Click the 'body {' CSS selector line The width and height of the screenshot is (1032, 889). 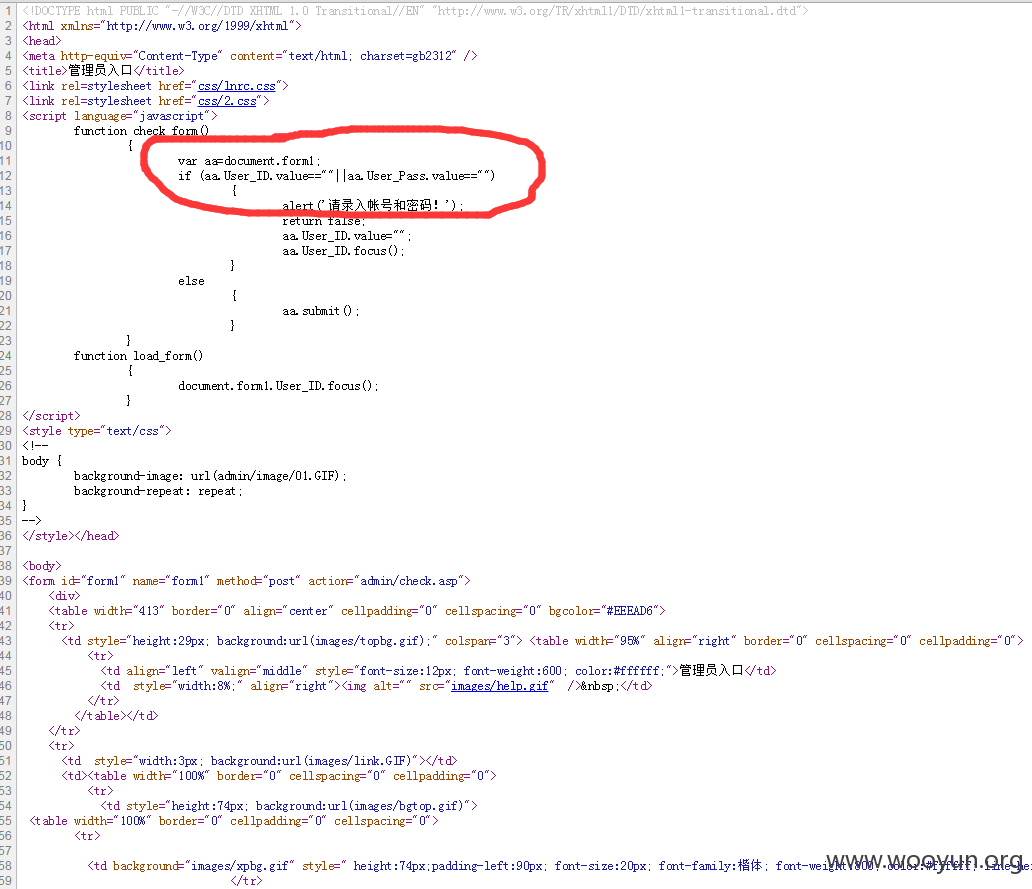coord(42,461)
